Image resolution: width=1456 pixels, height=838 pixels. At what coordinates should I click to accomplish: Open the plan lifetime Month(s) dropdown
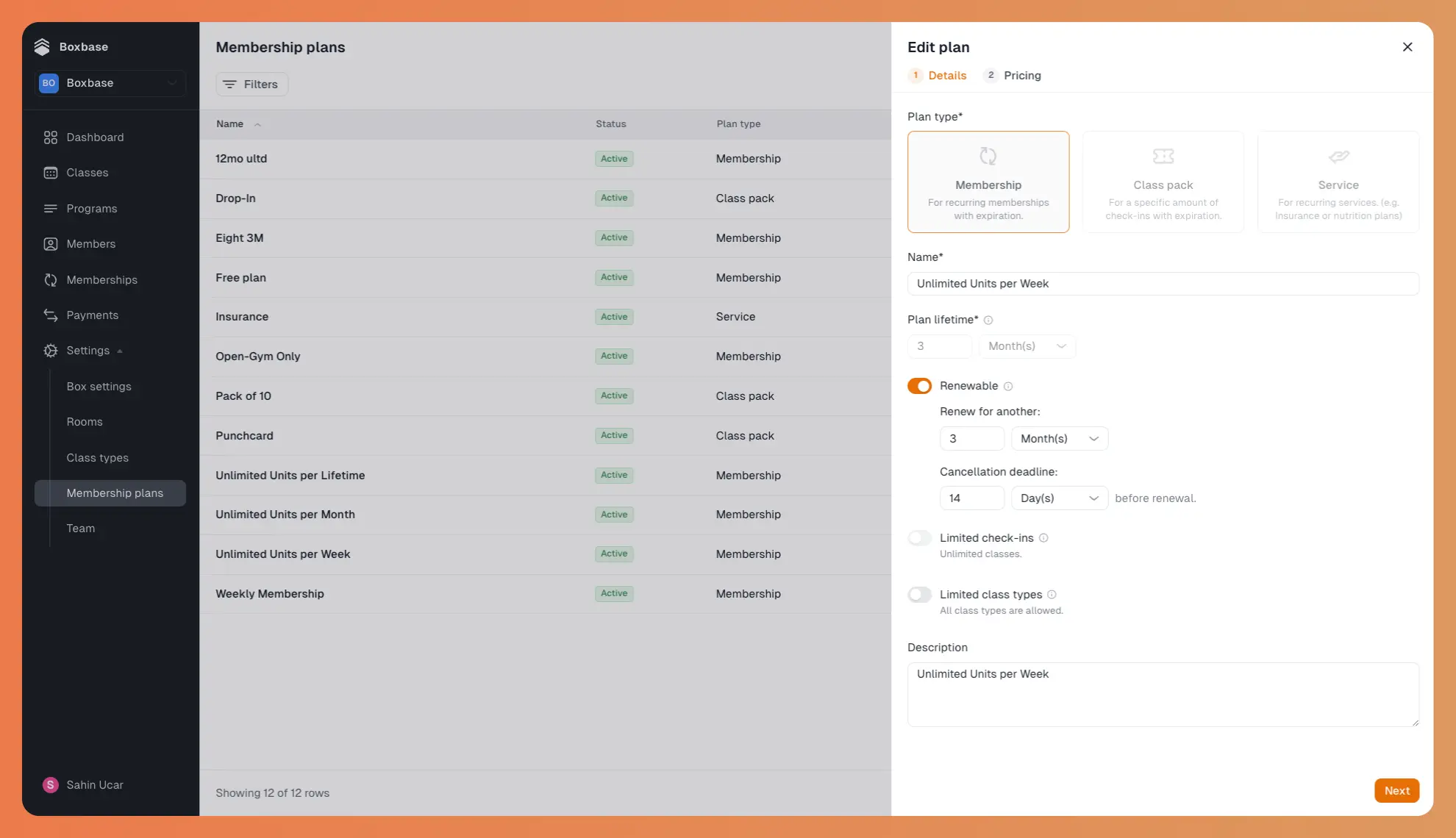pyautogui.click(x=1027, y=345)
